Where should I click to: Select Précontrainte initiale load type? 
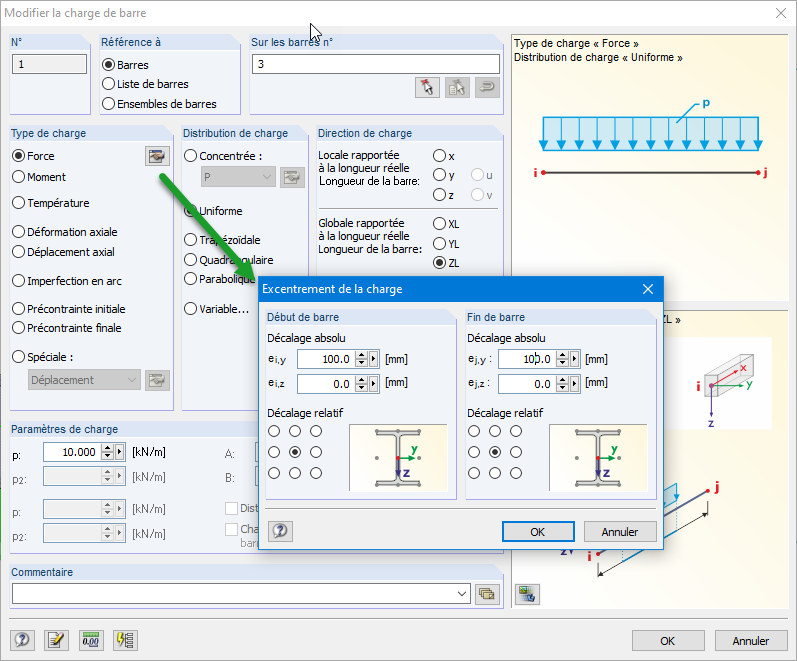click(18, 309)
